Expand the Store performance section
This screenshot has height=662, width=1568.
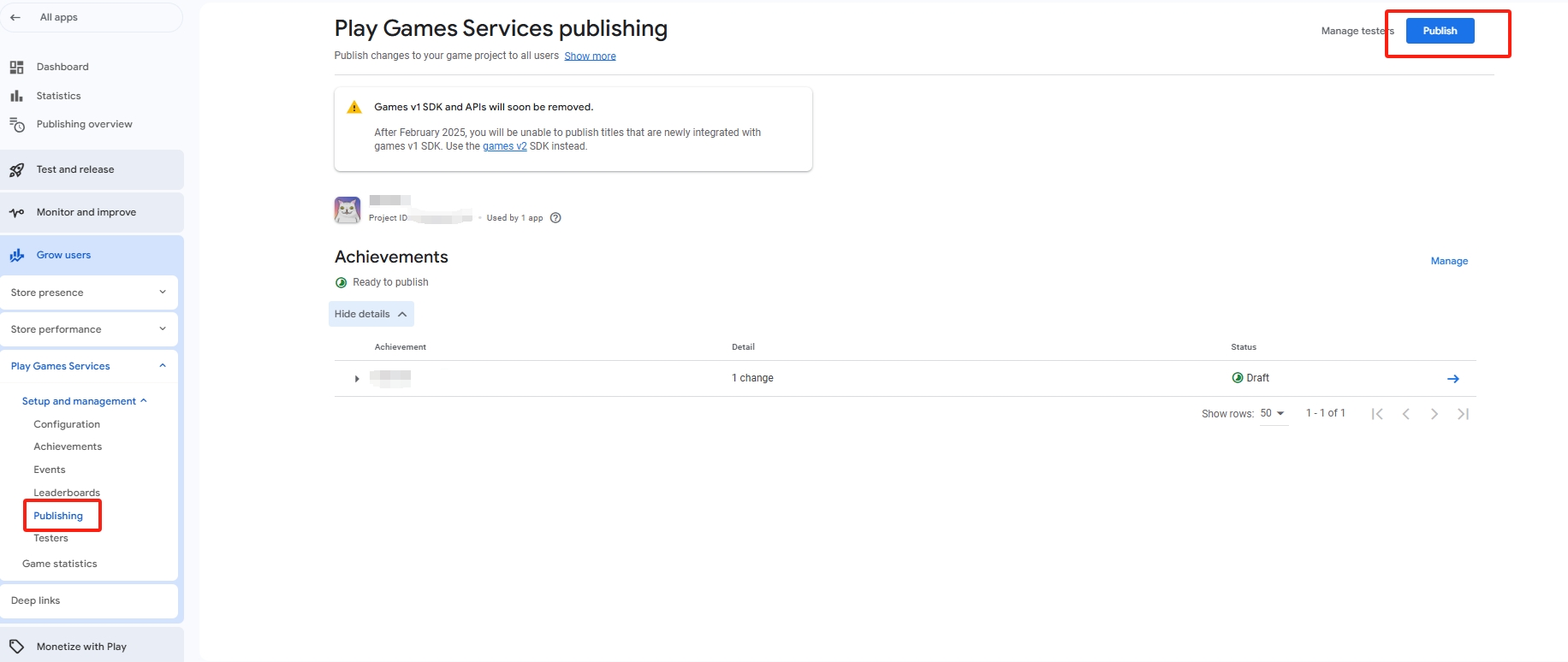click(89, 329)
